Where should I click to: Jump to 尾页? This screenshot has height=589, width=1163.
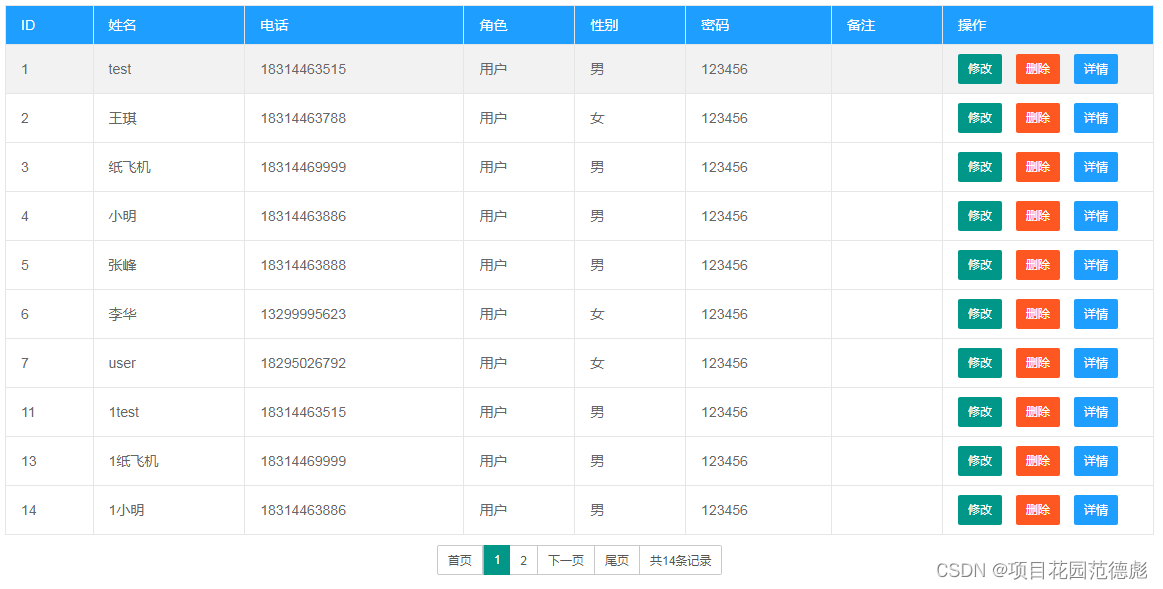coord(616,560)
